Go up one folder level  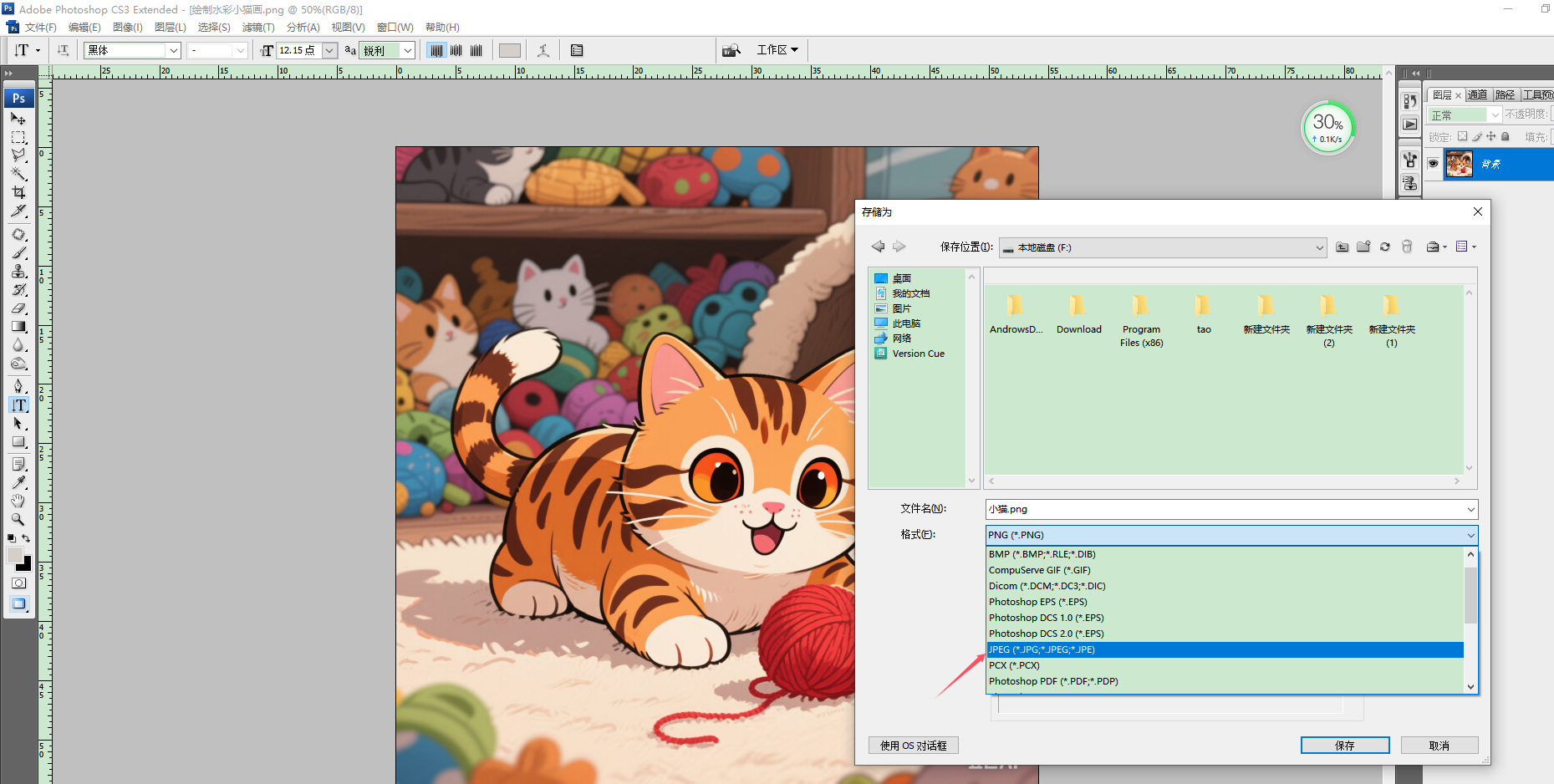tap(1342, 247)
